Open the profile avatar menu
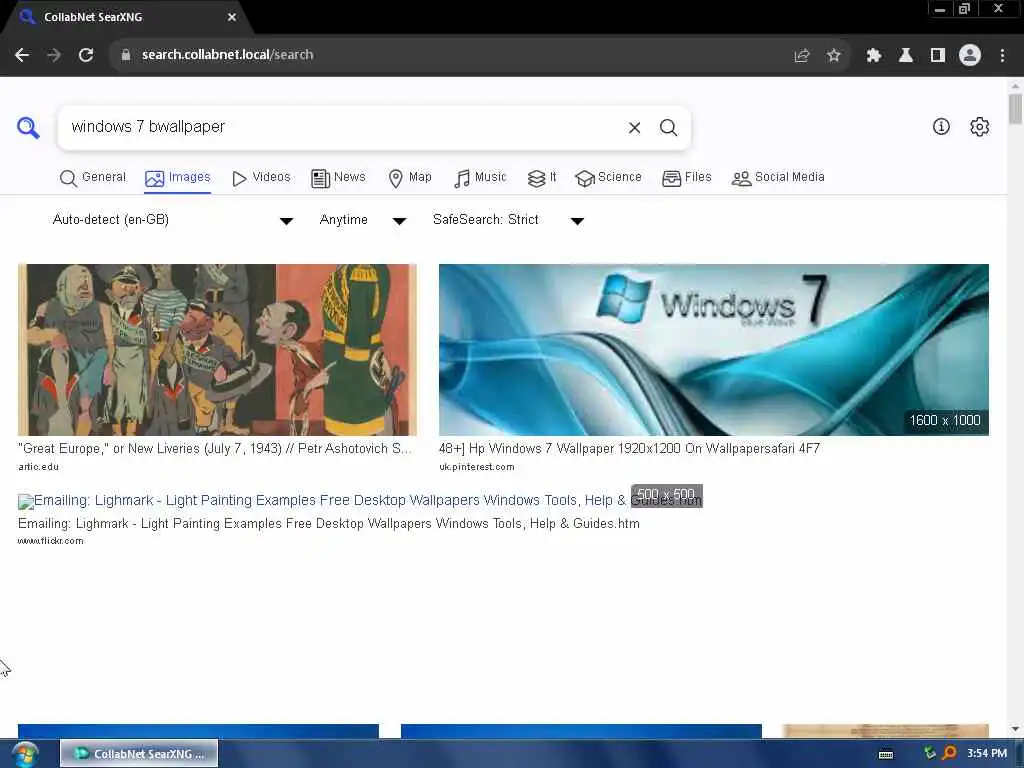This screenshot has width=1024, height=768. tap(970, 56)
